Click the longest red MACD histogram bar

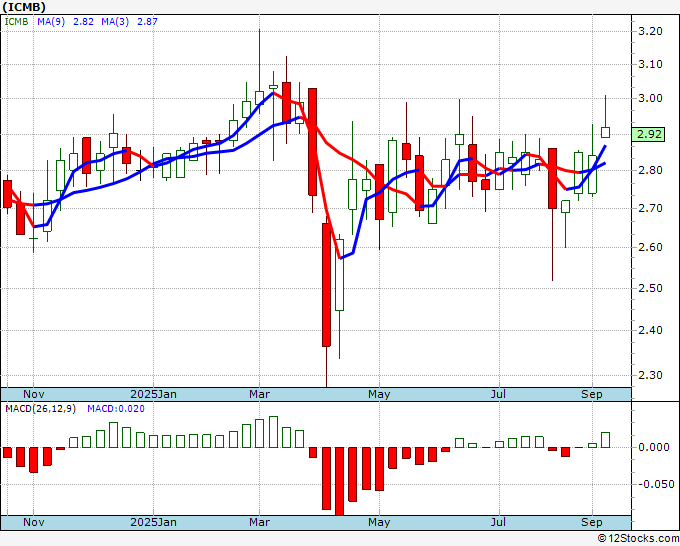point(339,481)
